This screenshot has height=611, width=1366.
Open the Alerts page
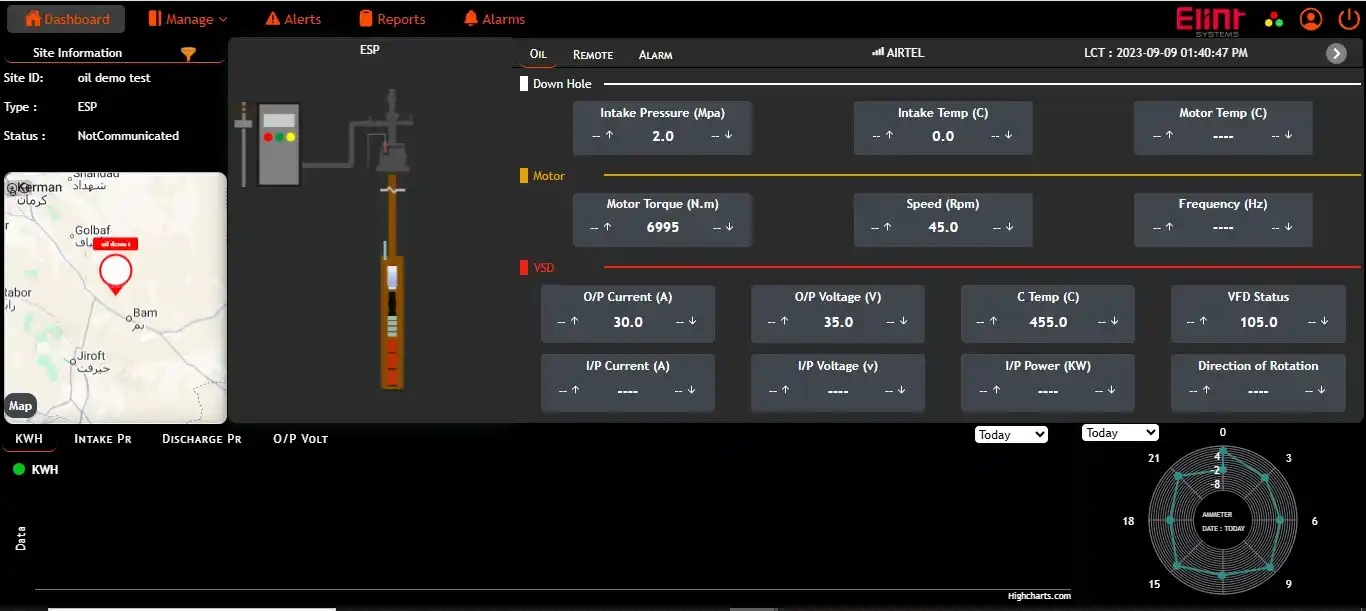click(293, 19)
